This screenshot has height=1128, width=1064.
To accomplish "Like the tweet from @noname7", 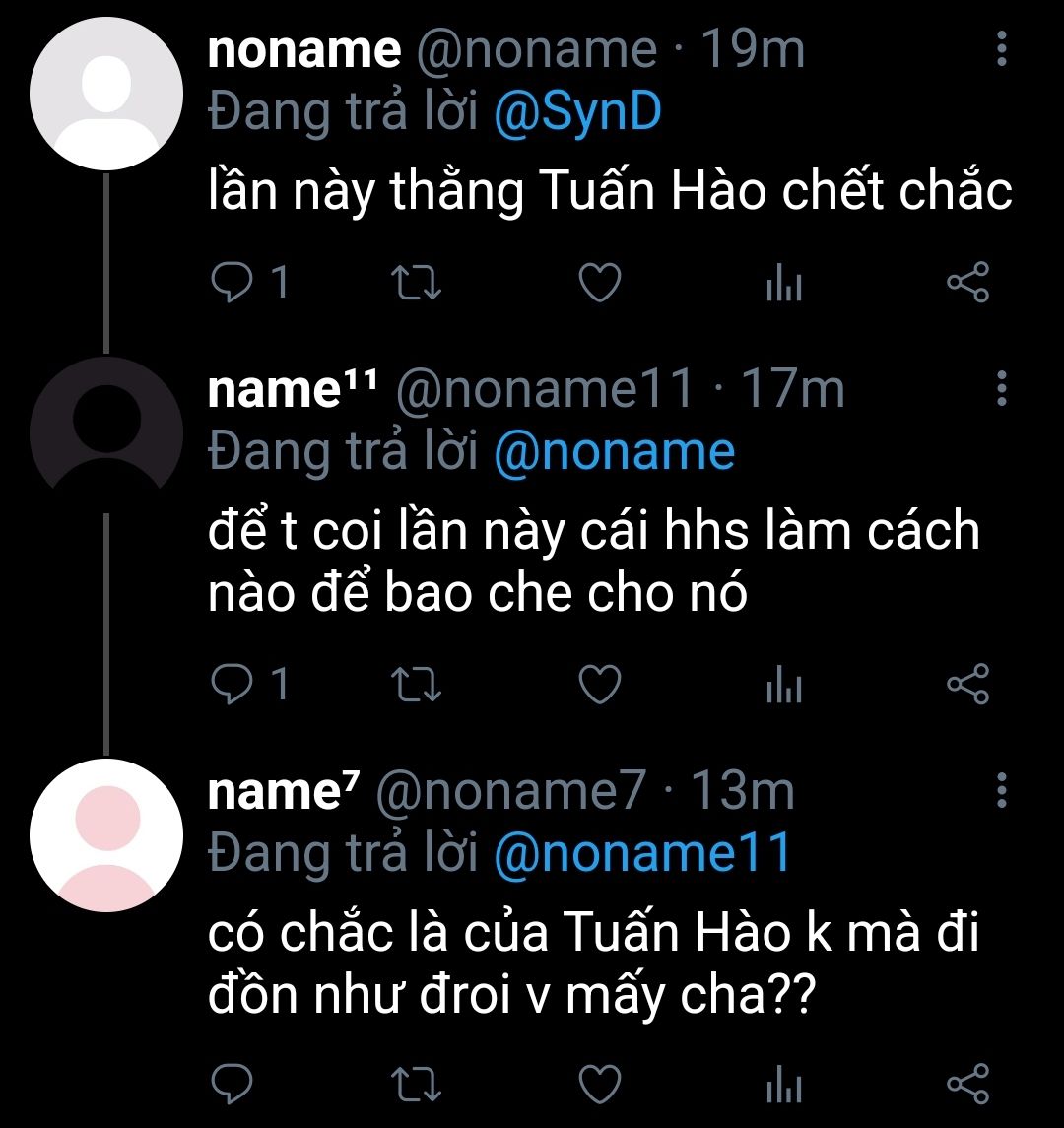I will pyautogui.click(x=599, y=1084).
